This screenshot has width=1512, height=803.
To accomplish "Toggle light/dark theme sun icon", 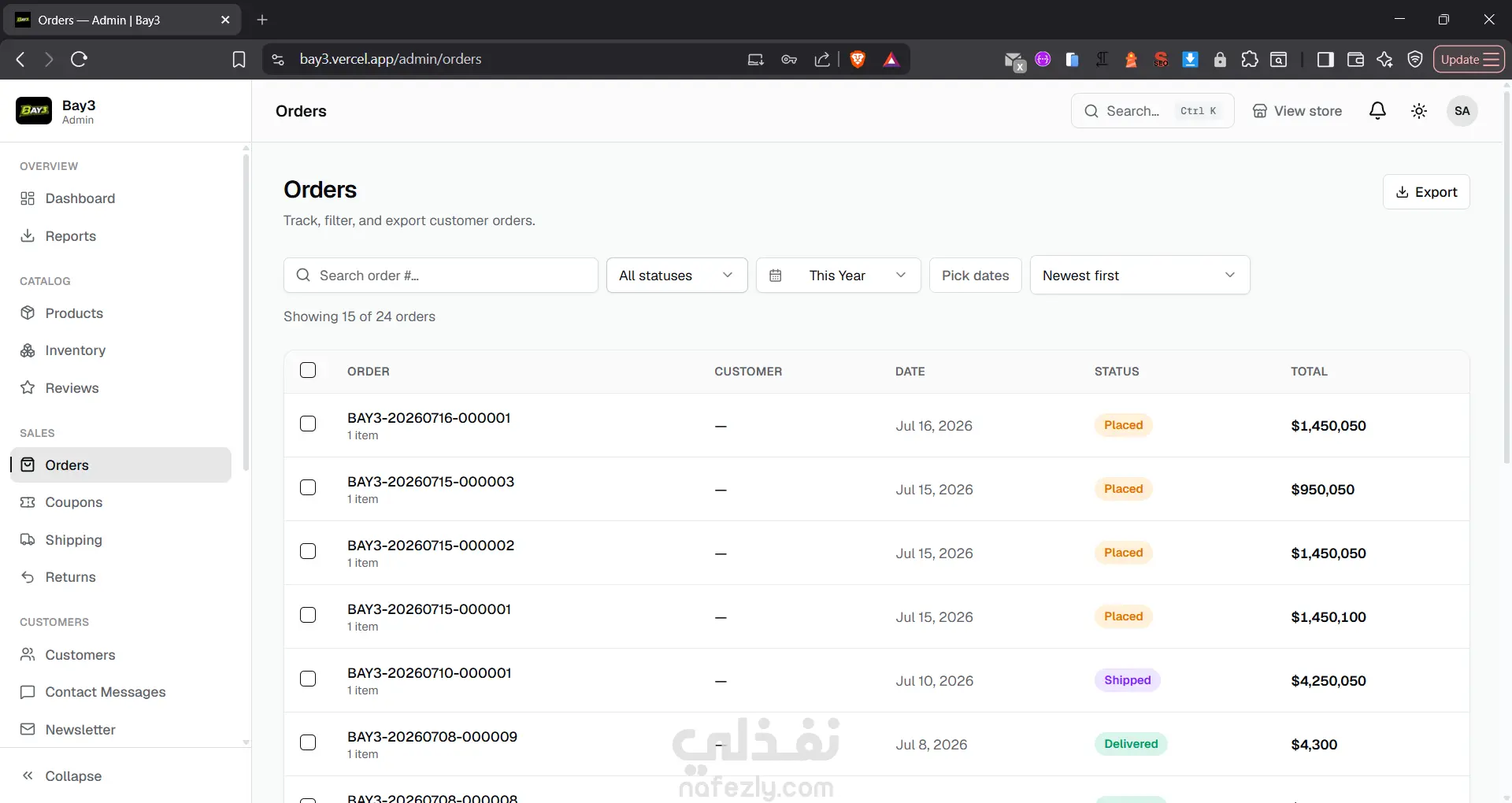I will 1419,111.
